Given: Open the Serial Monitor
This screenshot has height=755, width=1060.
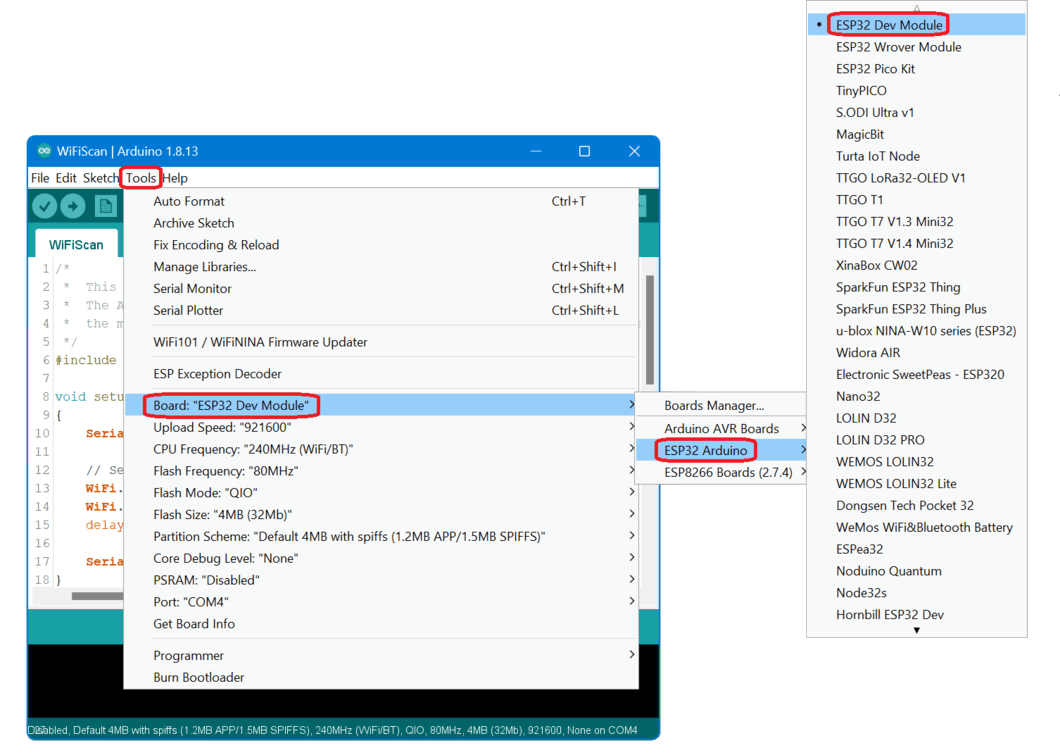Looking at the screenshot, I should coord(381,289).
